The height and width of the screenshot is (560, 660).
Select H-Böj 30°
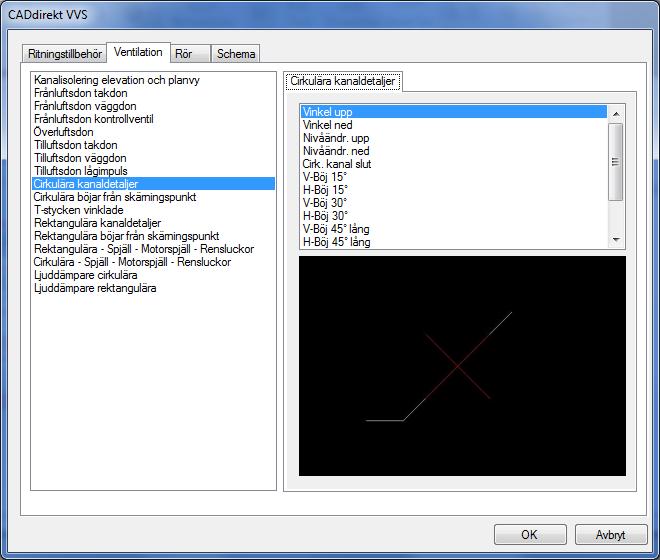tap(454, 216)
